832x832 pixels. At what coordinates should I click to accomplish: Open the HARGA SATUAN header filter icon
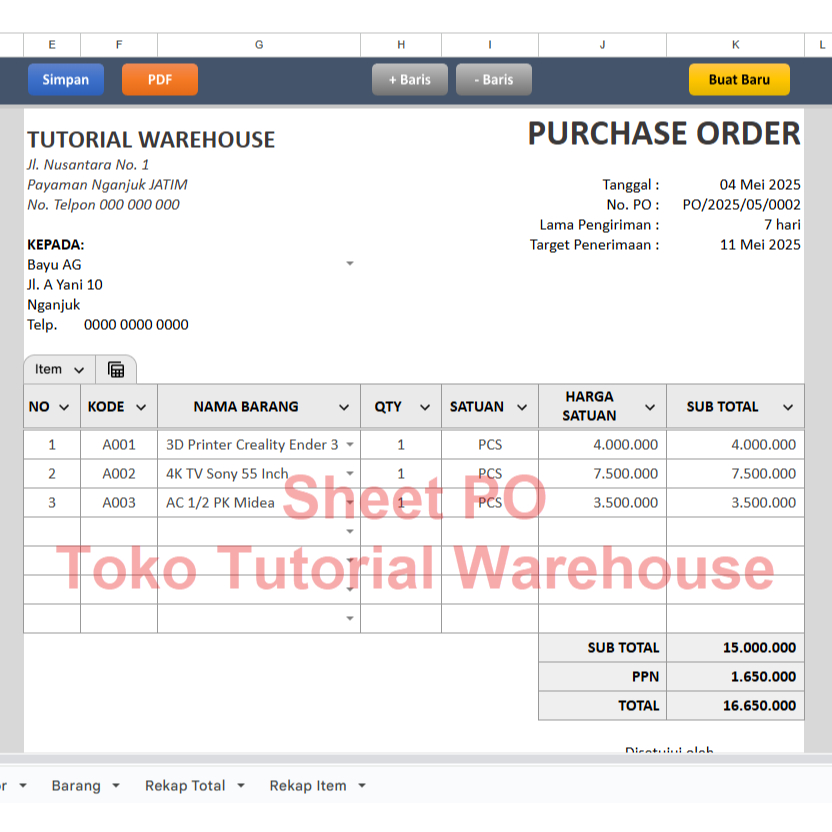coord(651,406)
